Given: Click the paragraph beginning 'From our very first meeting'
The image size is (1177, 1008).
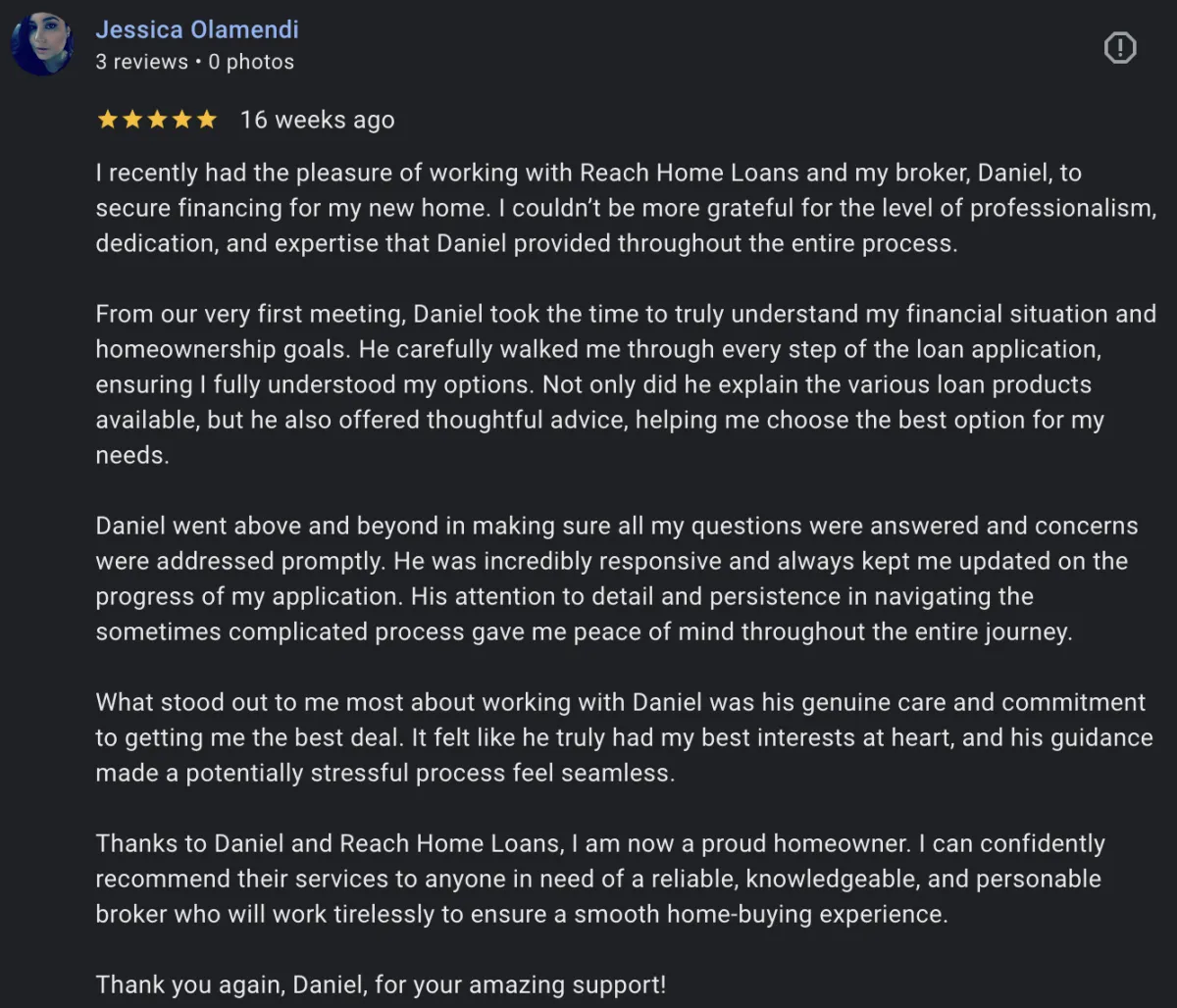Looking at the screenshot, I should [626, 384].
